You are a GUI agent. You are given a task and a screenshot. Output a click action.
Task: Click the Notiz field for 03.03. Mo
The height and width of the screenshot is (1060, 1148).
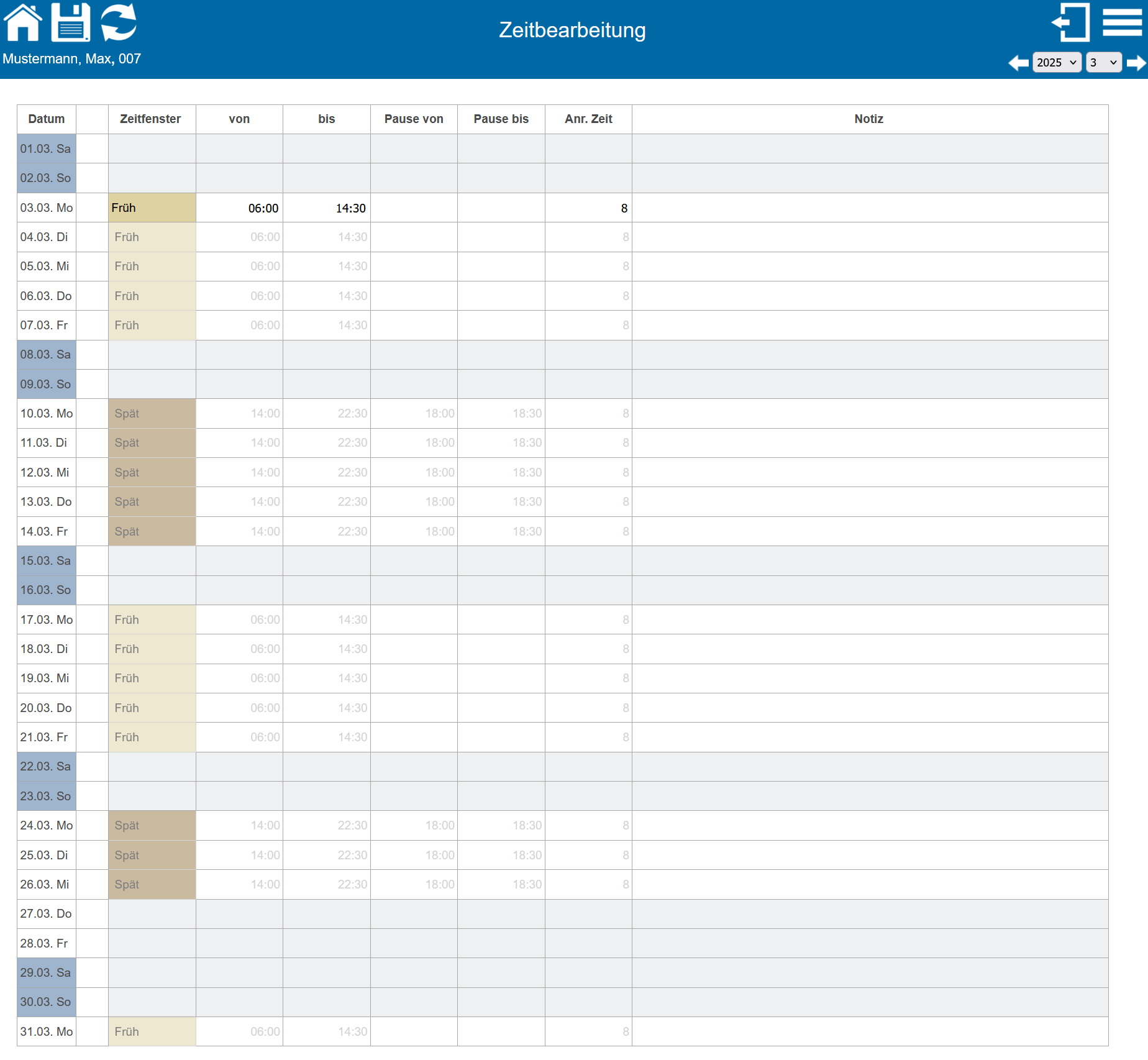[870, 208]
